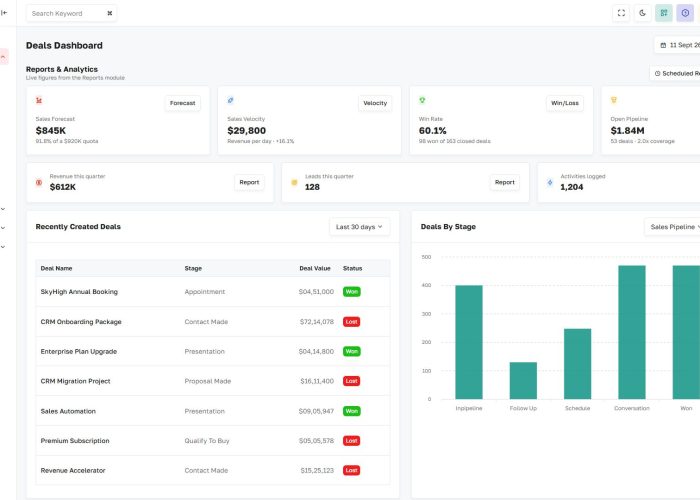
Task: Click Won badge for SkyHigh Annual Booking
Action: 352,292
